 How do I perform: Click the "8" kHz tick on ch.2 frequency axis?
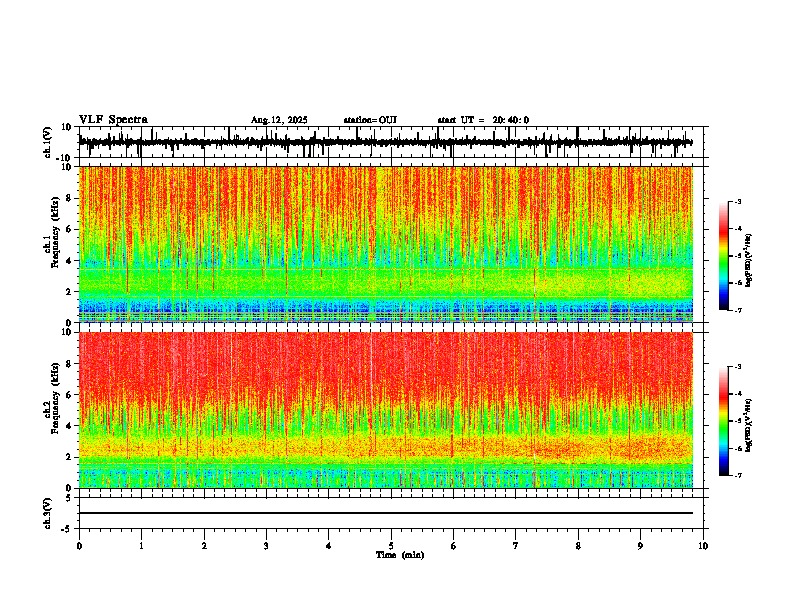click(69, 364)
